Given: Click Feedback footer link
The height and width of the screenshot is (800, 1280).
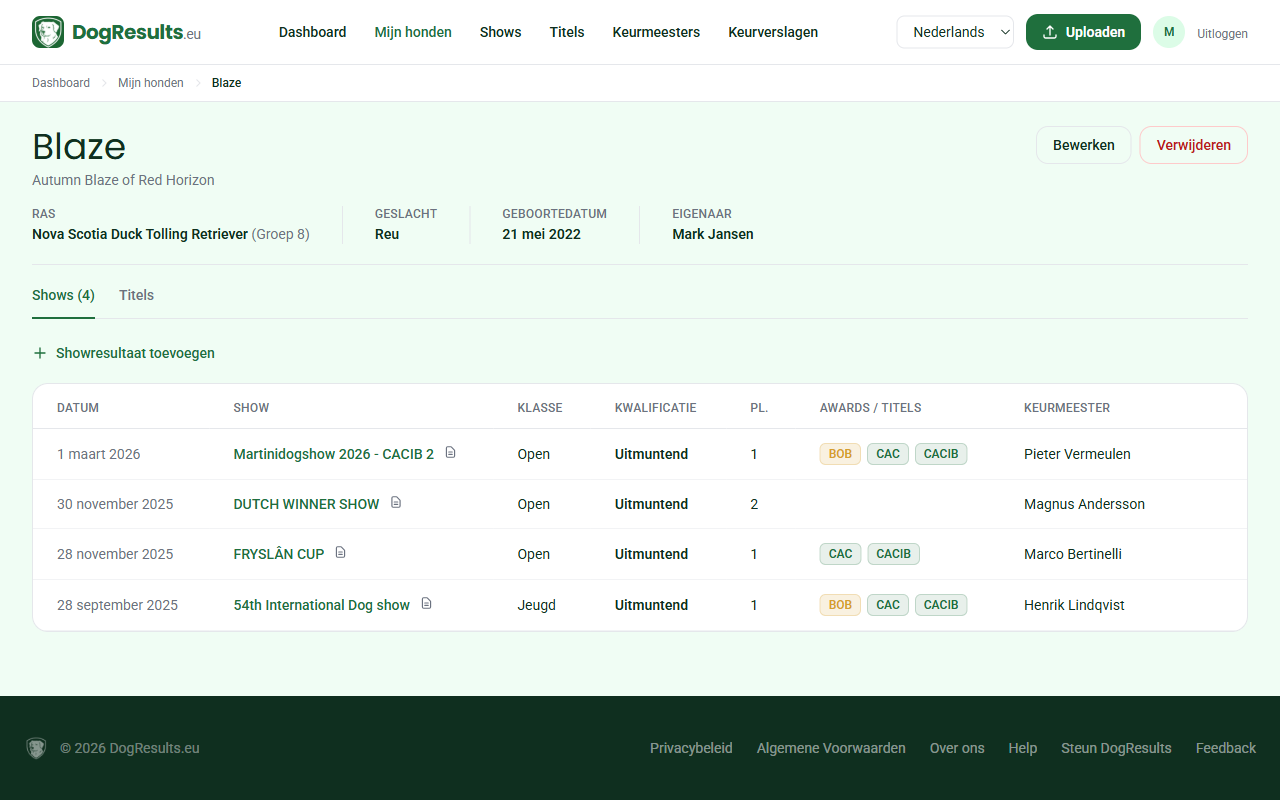Looking at the screenshot, I should click(x=1226, y=748).
